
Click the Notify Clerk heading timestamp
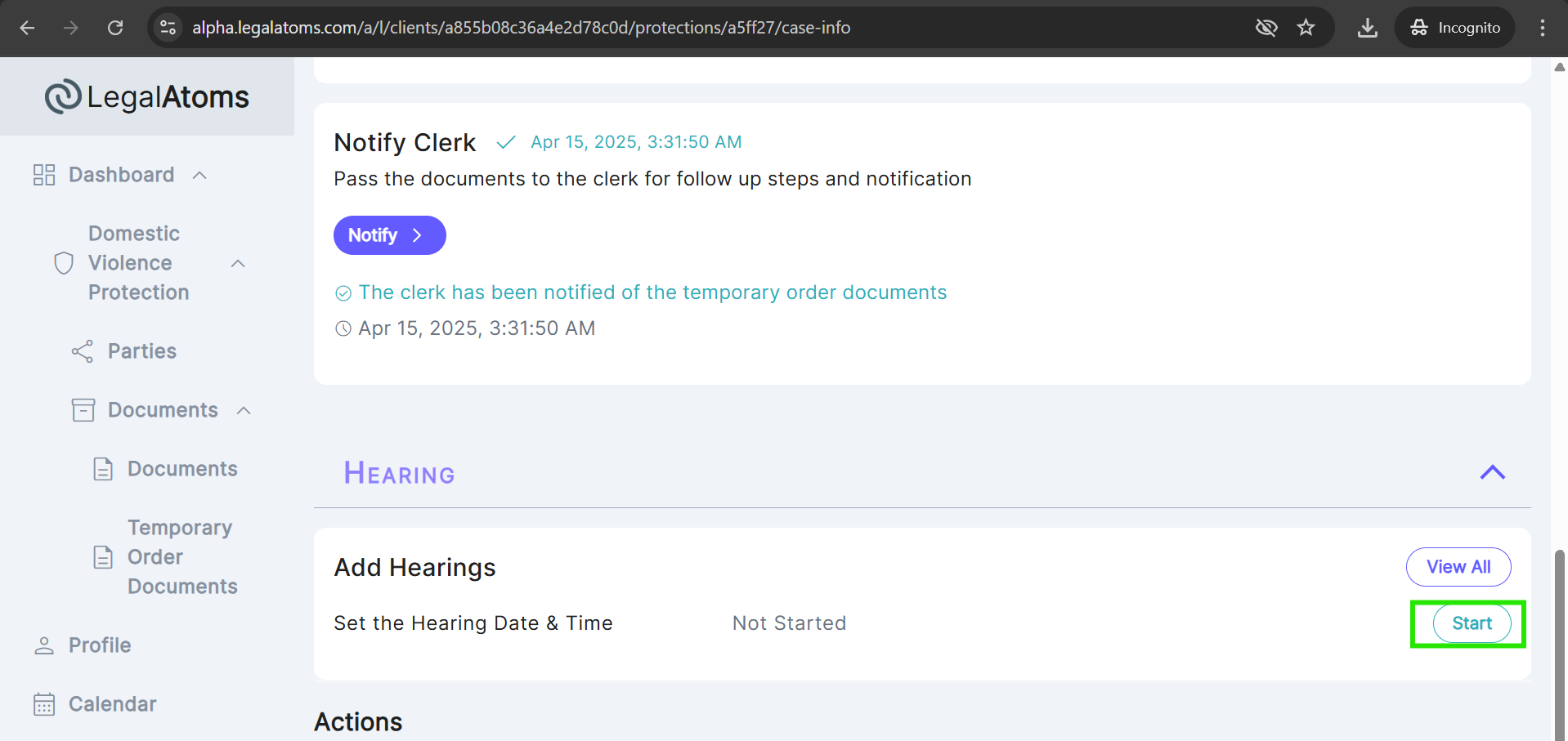[x=636, y=142]
